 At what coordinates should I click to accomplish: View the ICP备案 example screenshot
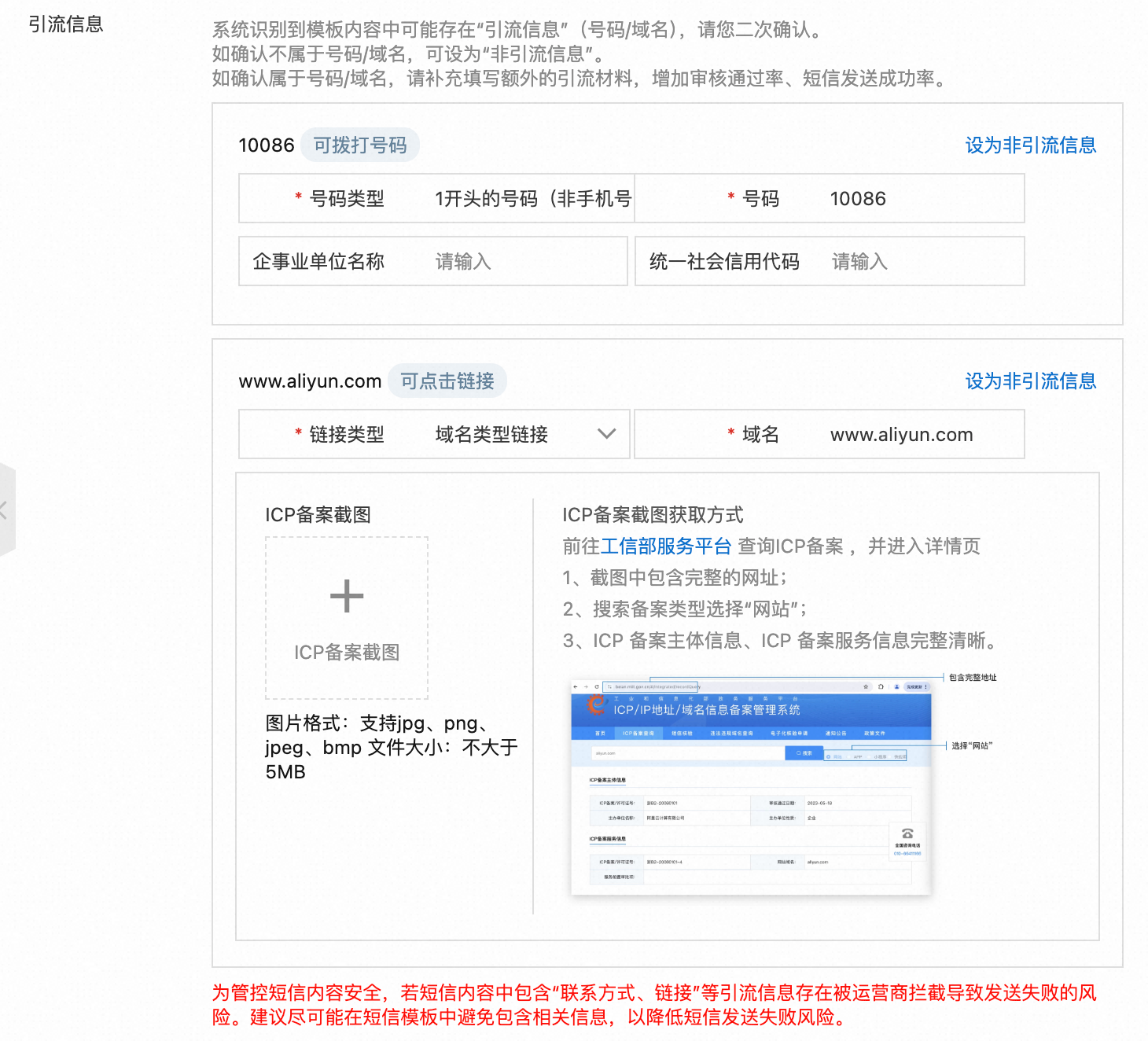[751, 786]
